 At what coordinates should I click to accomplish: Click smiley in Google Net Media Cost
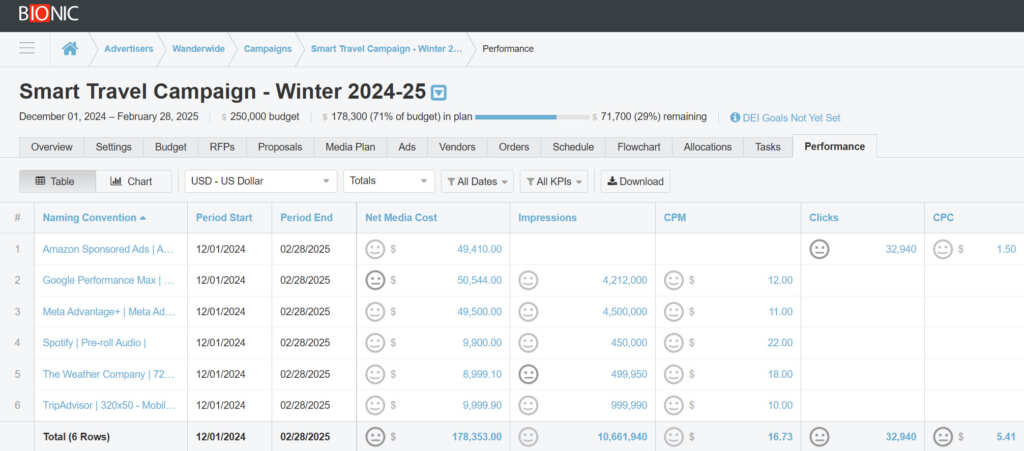click(x=375, y=281)
